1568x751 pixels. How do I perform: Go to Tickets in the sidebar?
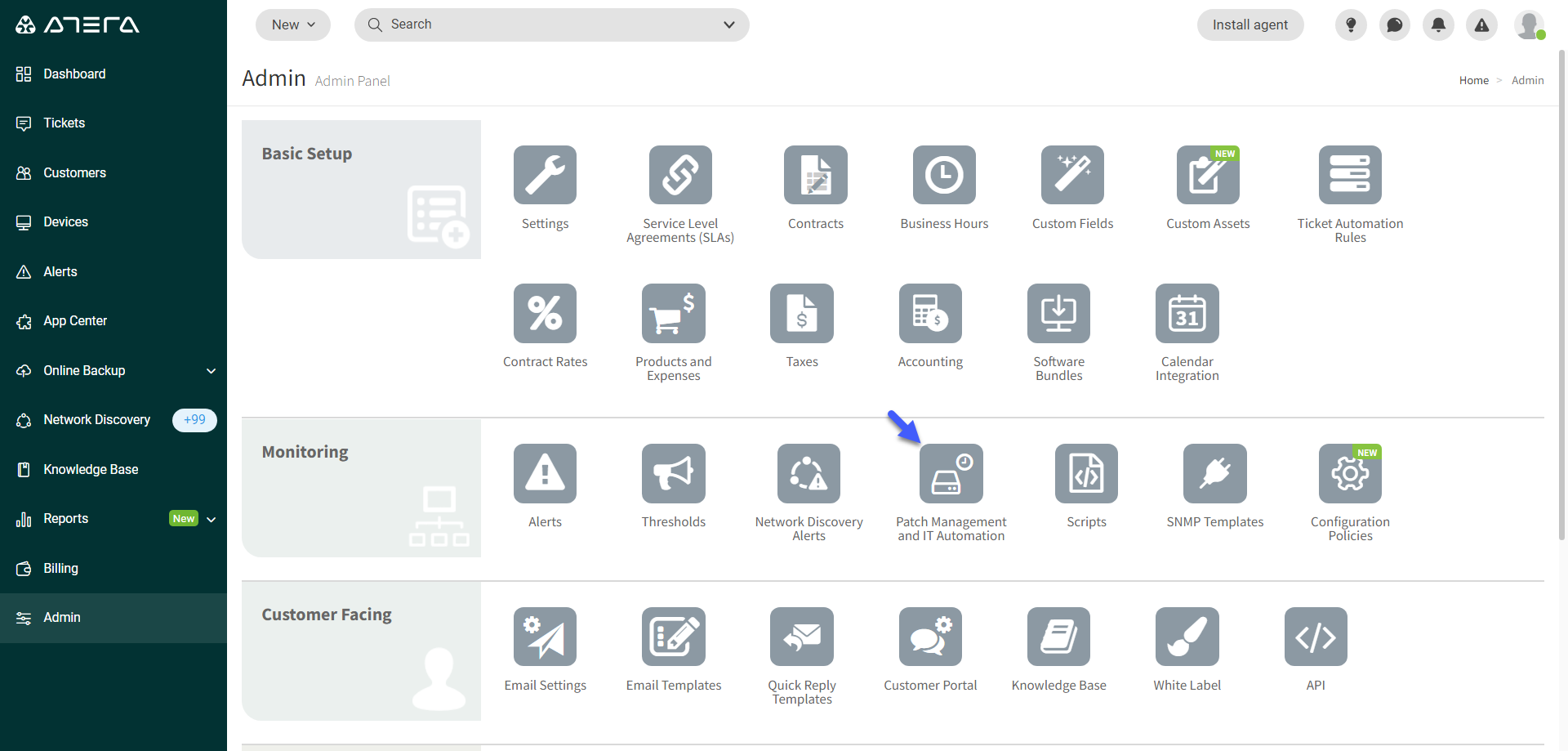[x=64, y=123]
